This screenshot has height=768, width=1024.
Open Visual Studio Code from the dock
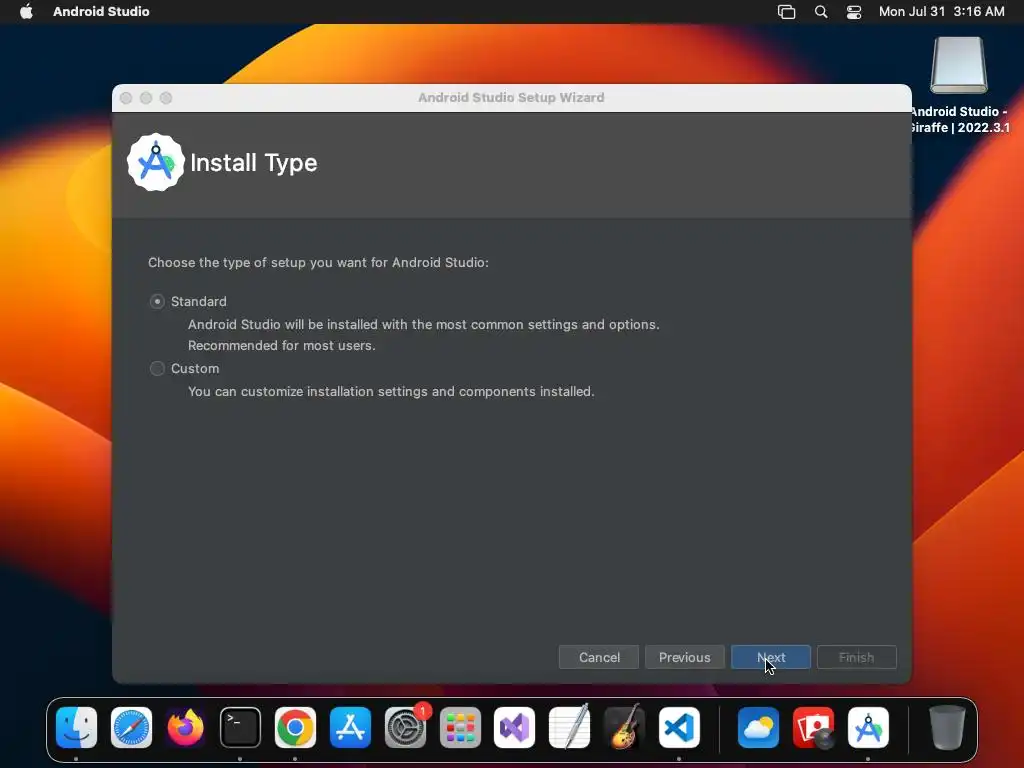pyautogui.click(x=679, y=728)
